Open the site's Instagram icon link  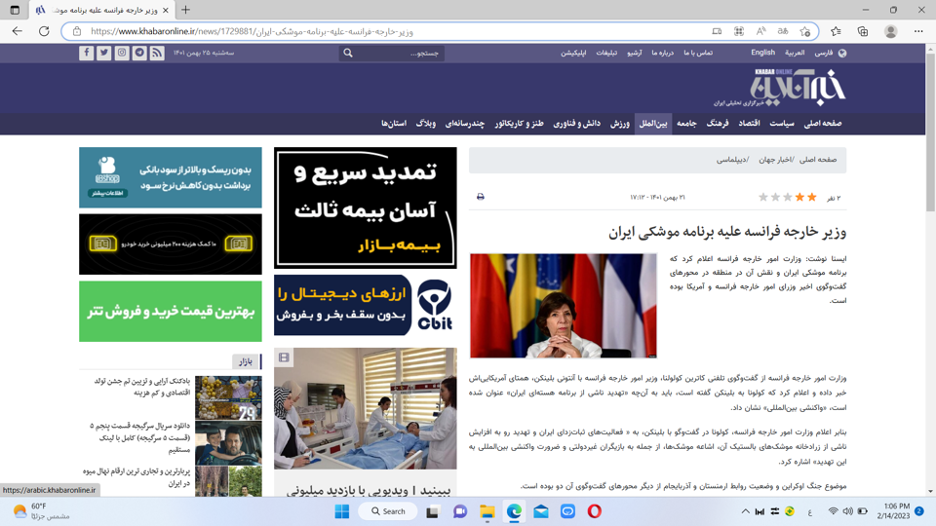122,53
